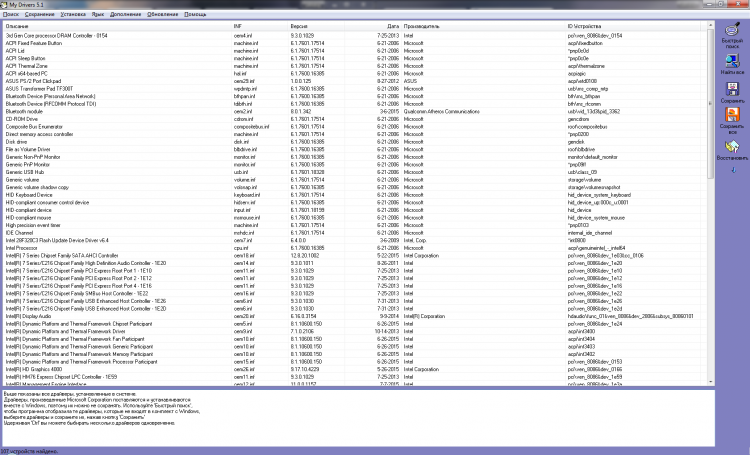The image size is (750, 455).
Task: Select the Intel(R) HD Graphics 4000 row
Action: [x=354, y=369]
